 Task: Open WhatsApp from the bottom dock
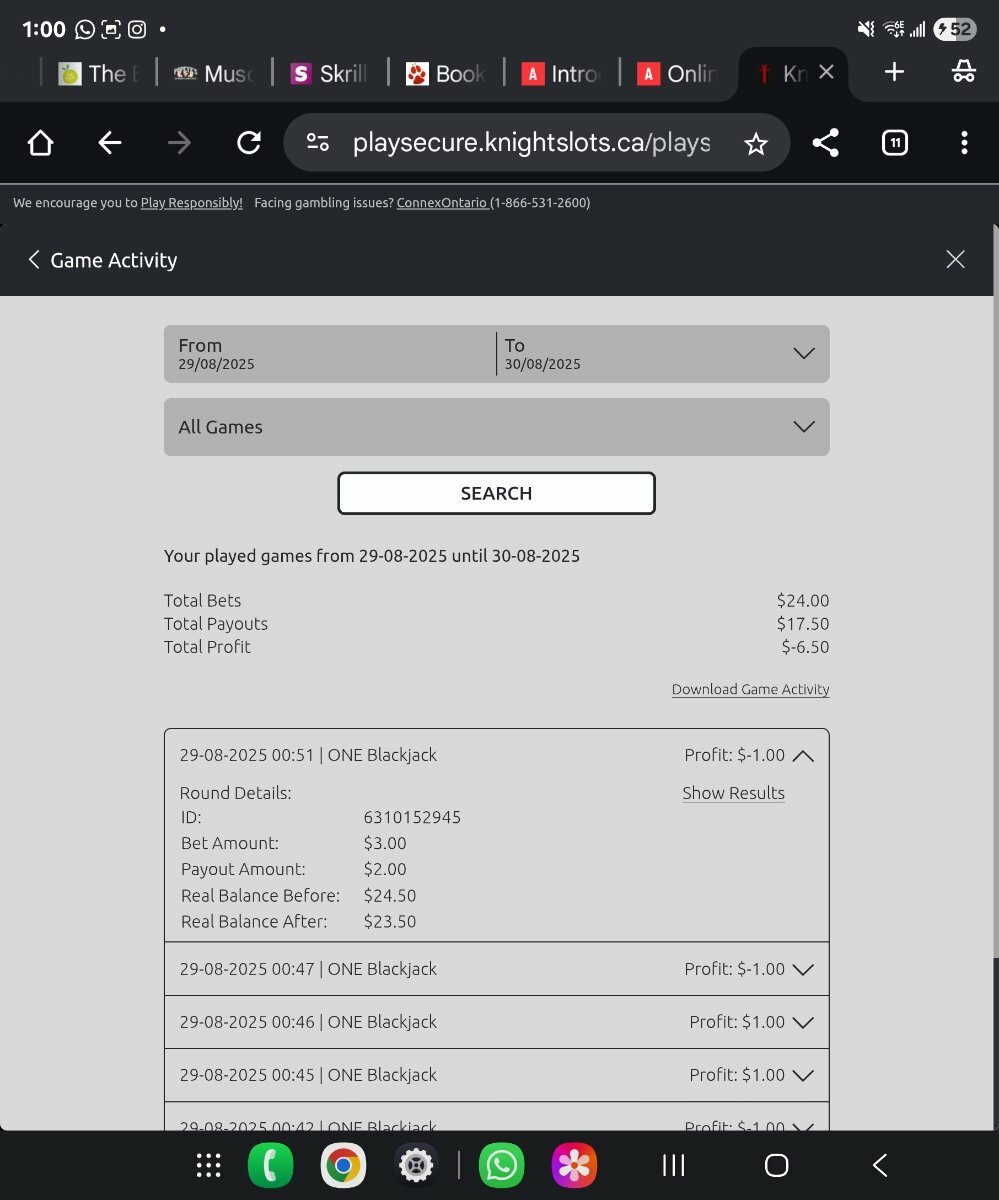(501, 1165)
